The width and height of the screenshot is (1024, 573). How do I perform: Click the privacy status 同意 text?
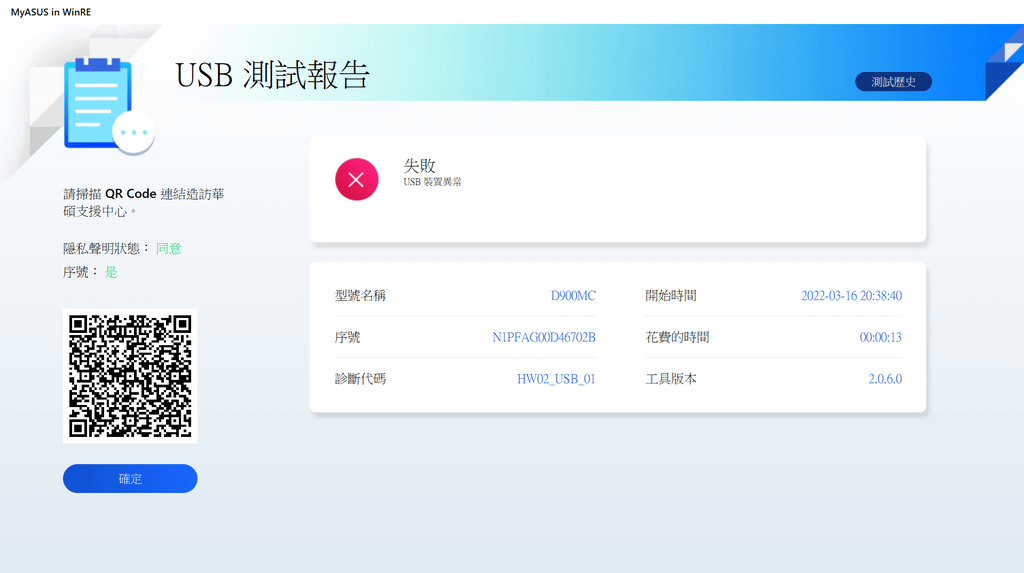tap(168, 248)
